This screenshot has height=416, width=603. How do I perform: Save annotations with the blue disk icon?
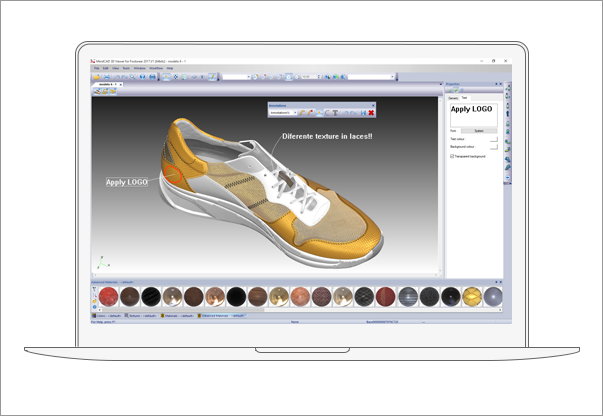tap(363, 113)
